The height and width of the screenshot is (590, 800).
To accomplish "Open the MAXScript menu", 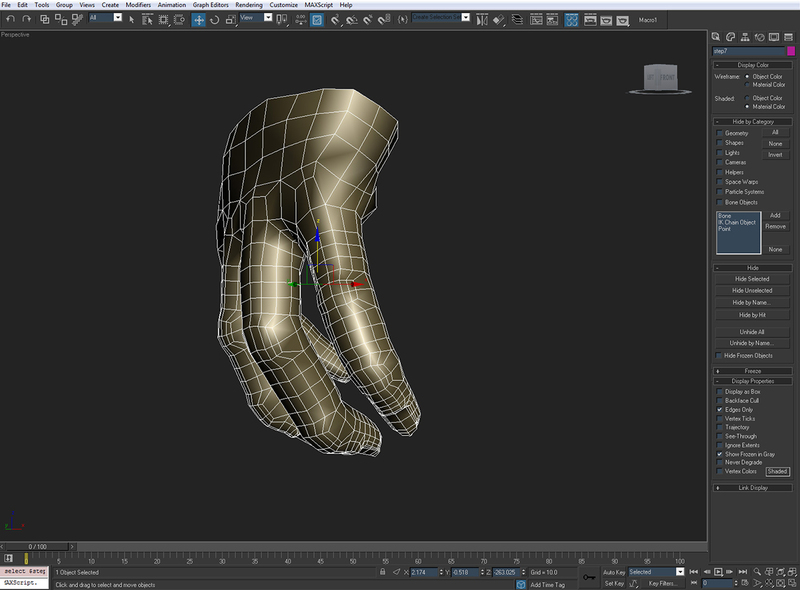I will pyautogui.click(x=319, y=5).
